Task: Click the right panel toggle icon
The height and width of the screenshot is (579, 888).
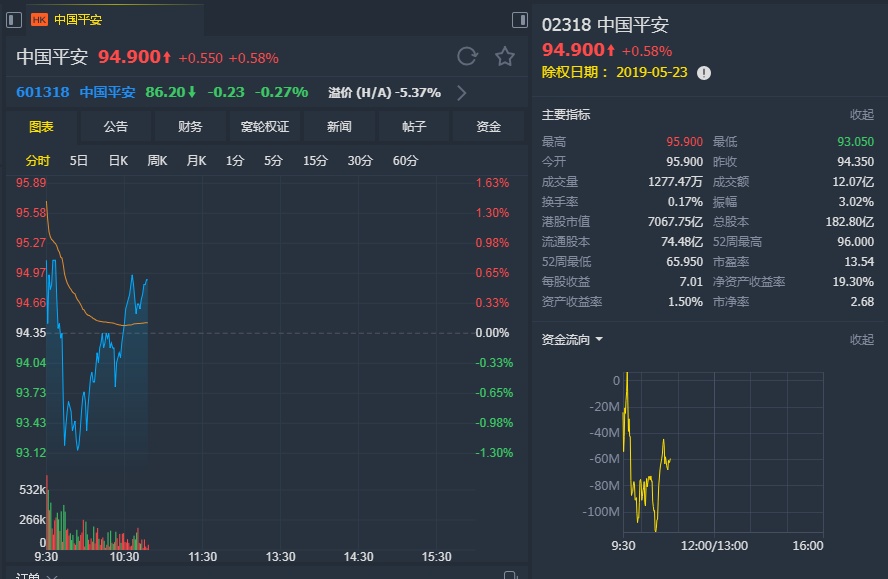Action: [x=519, y=19]
